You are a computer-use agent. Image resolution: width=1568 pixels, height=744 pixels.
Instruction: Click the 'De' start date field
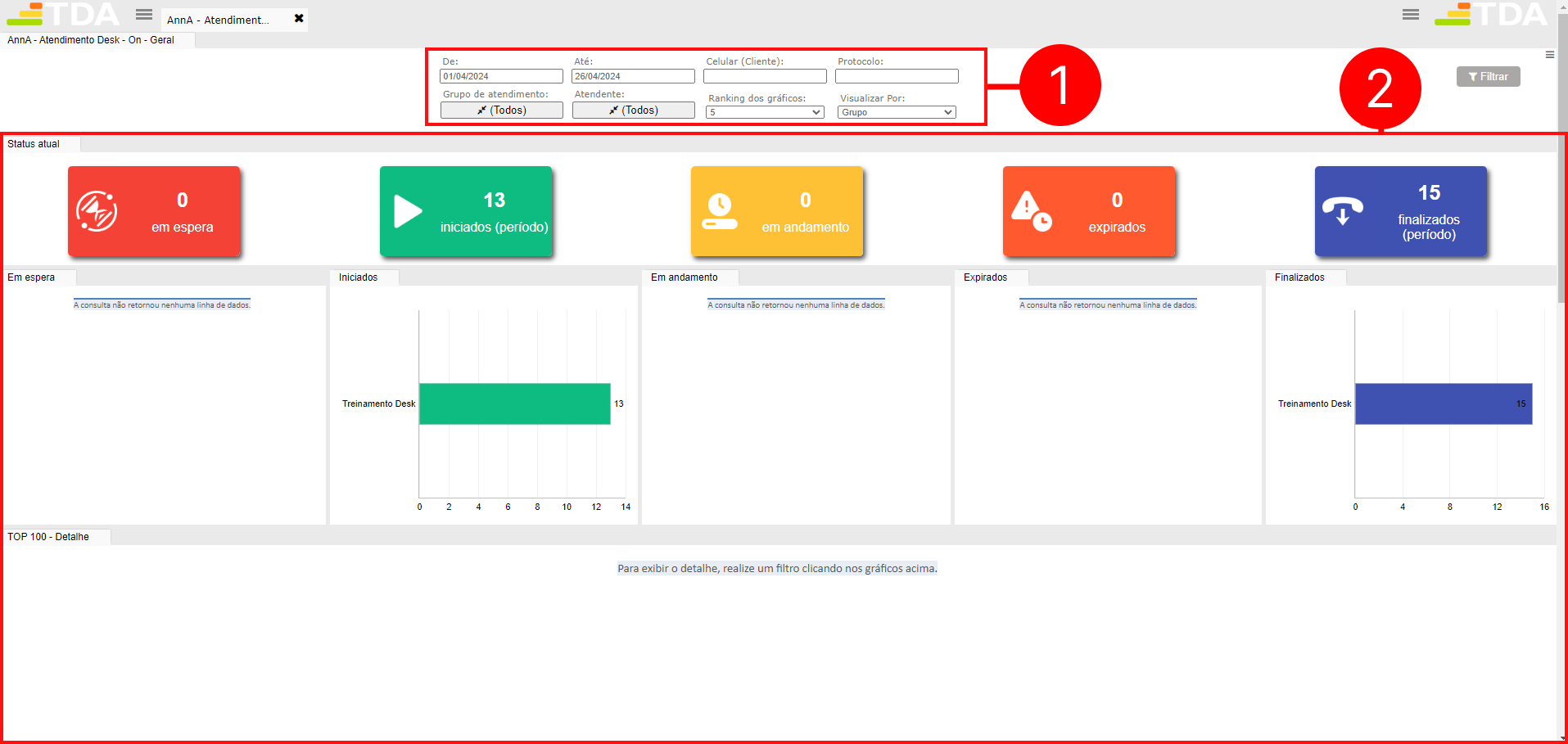[501, 76]
